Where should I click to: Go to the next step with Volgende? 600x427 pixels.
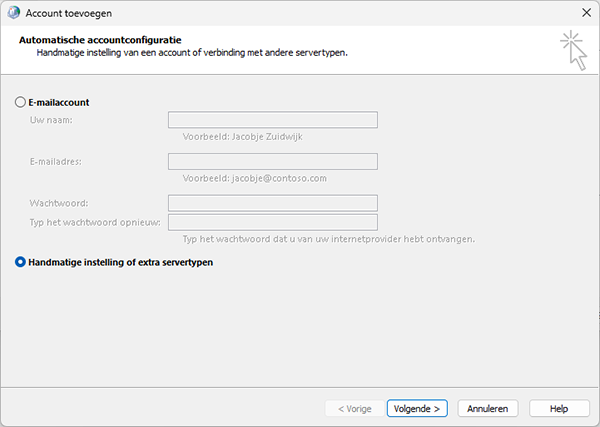pos(417,409)
